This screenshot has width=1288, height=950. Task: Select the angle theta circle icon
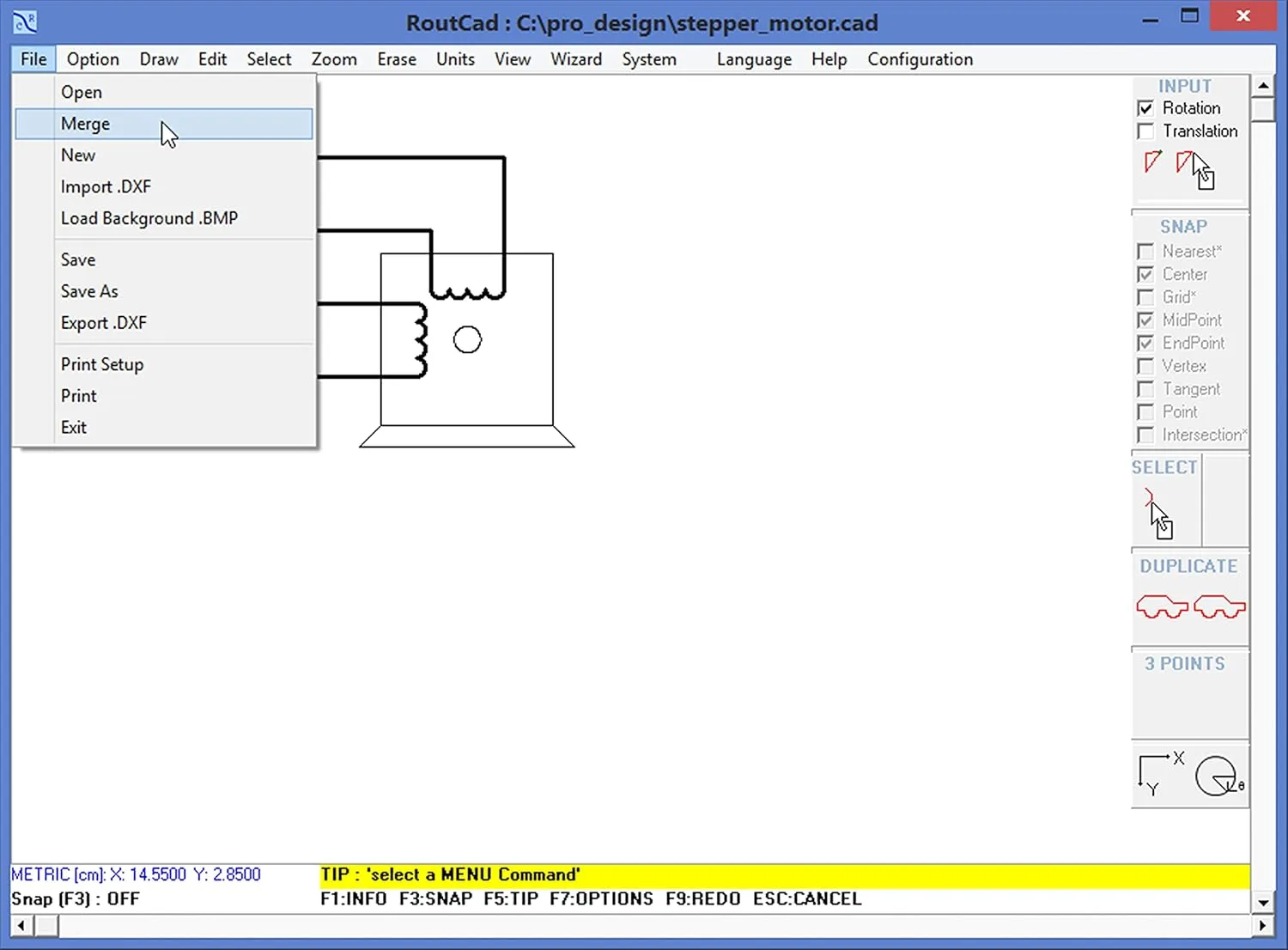pyautogui.click(x=1217, y=776)
